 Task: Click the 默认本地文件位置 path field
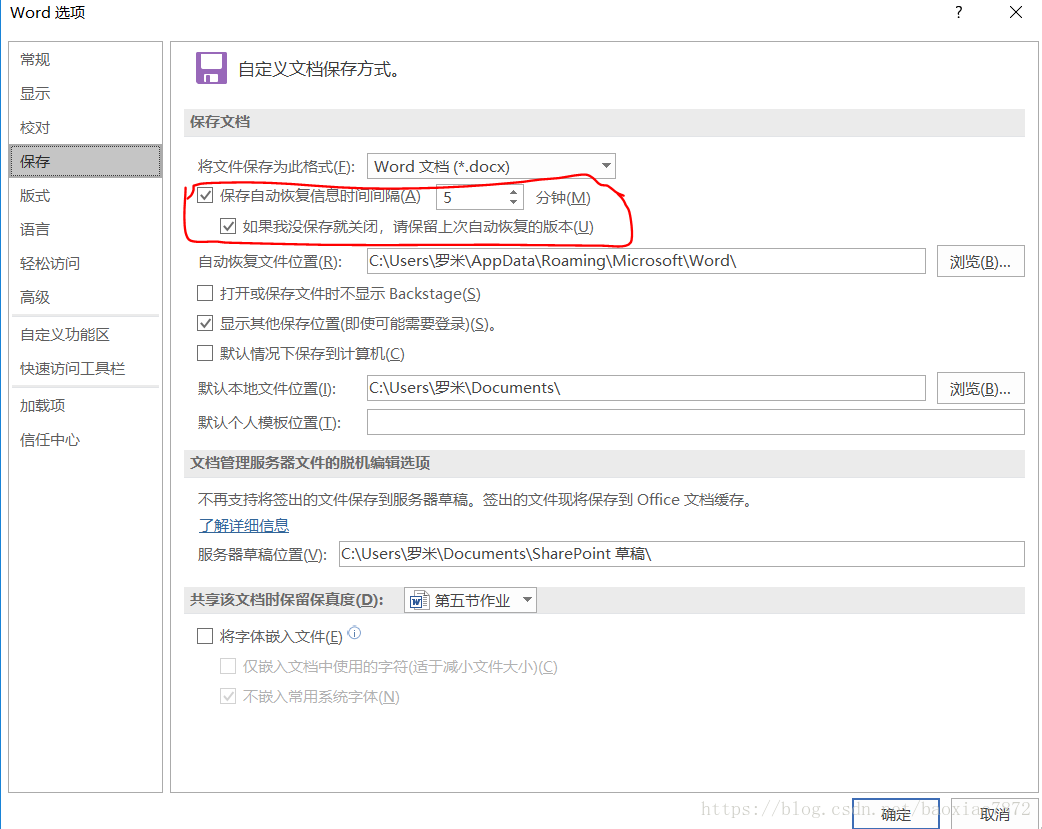[x=646, y=388]
